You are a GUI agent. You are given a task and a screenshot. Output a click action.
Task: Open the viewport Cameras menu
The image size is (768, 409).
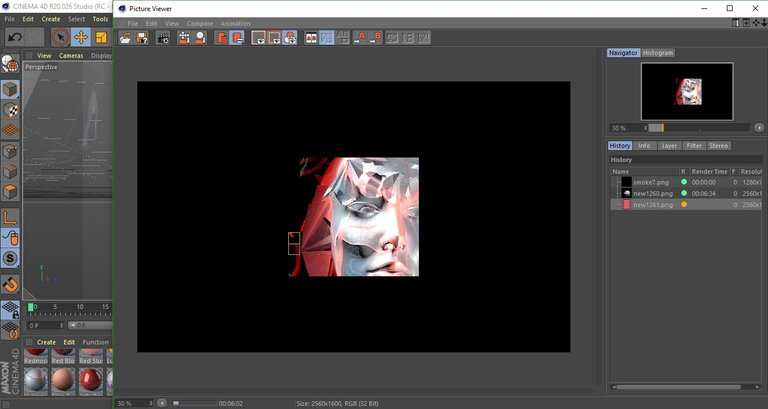pyautogui.click(x=71, y=55)
